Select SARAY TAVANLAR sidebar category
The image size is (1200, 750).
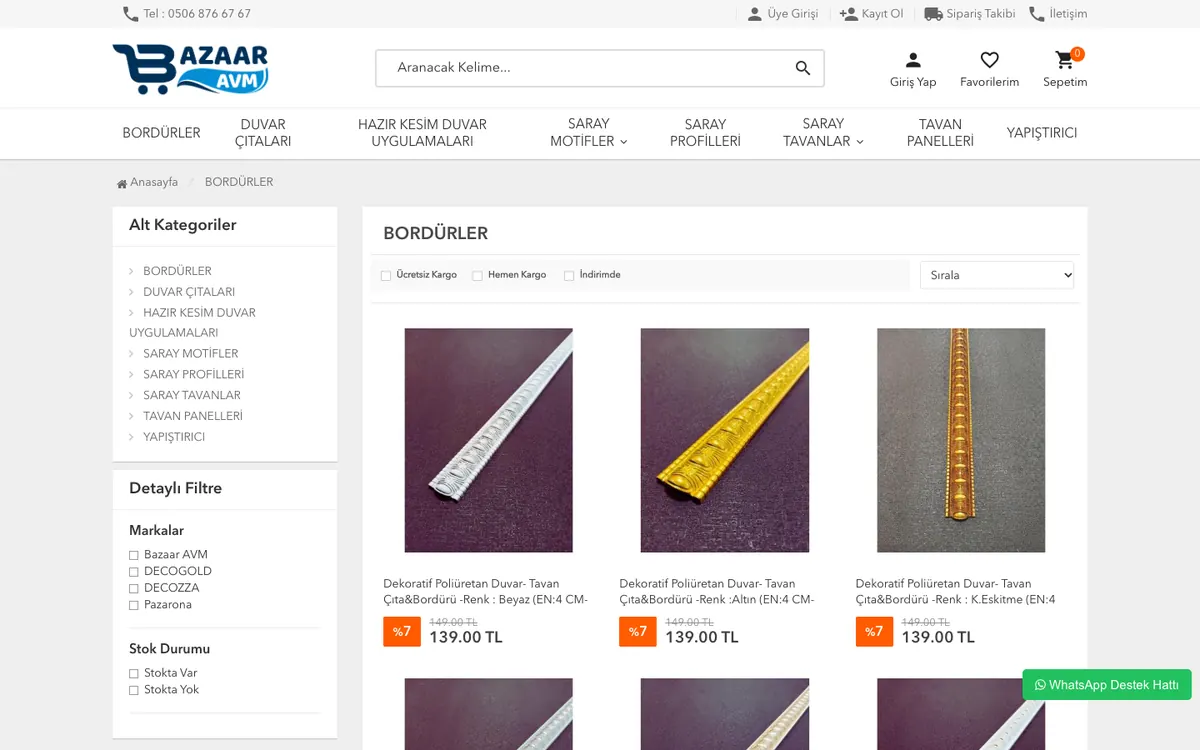192,396
